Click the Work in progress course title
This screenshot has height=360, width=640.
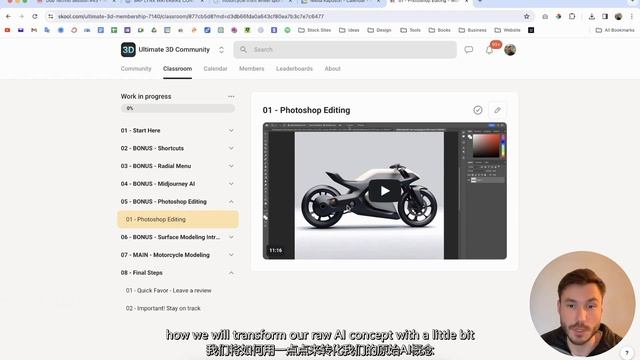pyautogui.click(x=146, y=97)
